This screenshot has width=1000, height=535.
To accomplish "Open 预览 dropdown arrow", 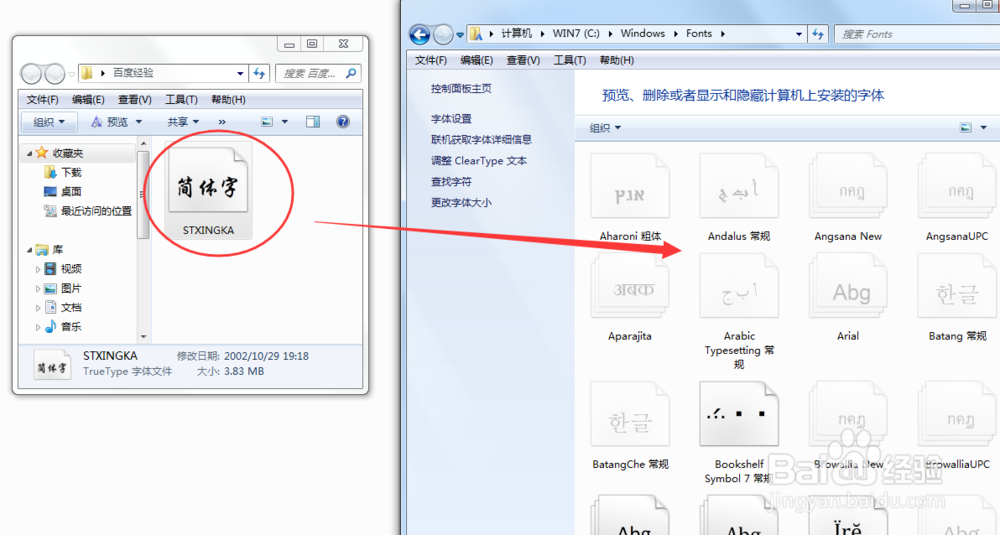I will point(138,122).
